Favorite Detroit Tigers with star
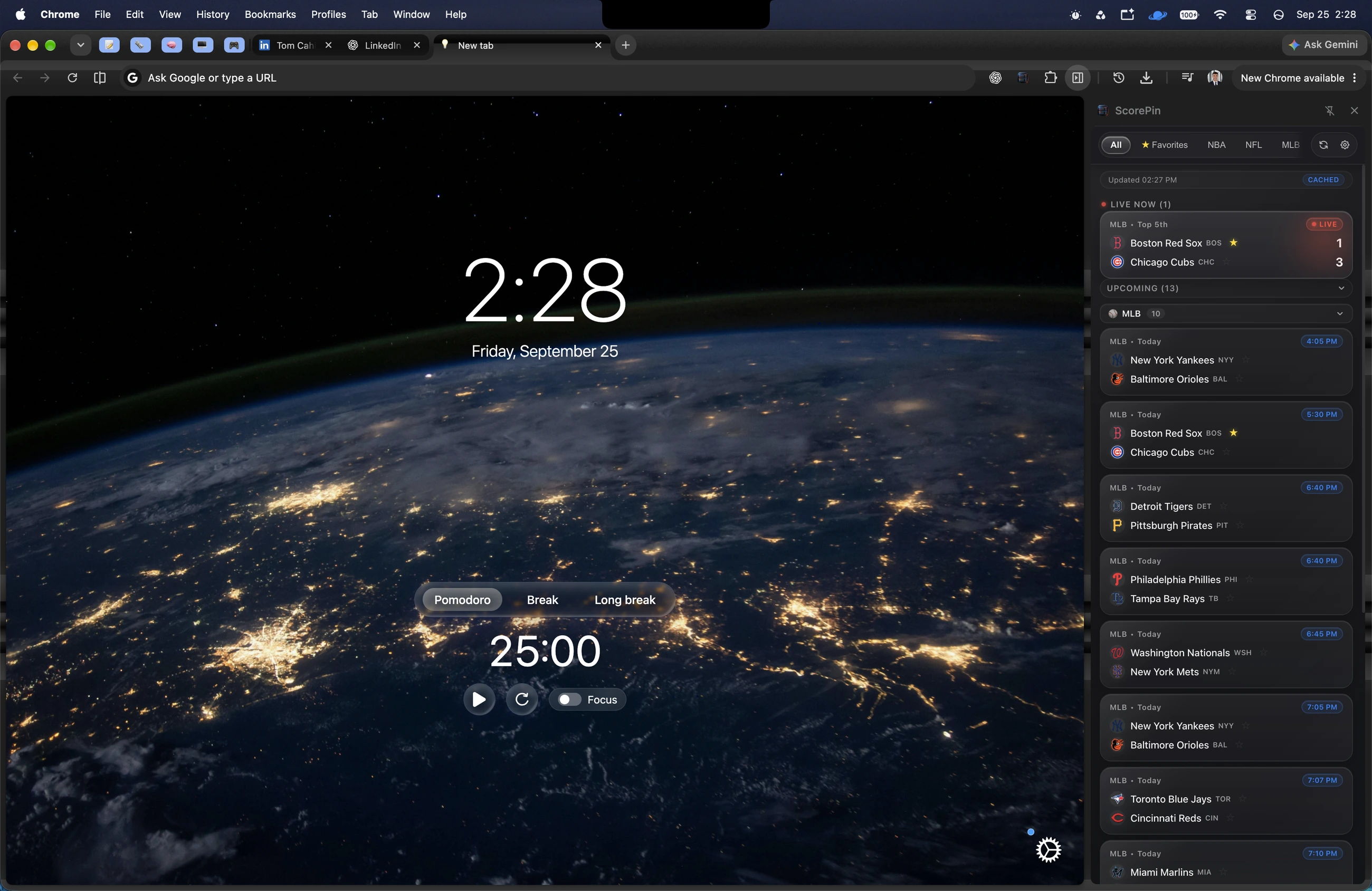1372x891 pixels. (1223, 506)
